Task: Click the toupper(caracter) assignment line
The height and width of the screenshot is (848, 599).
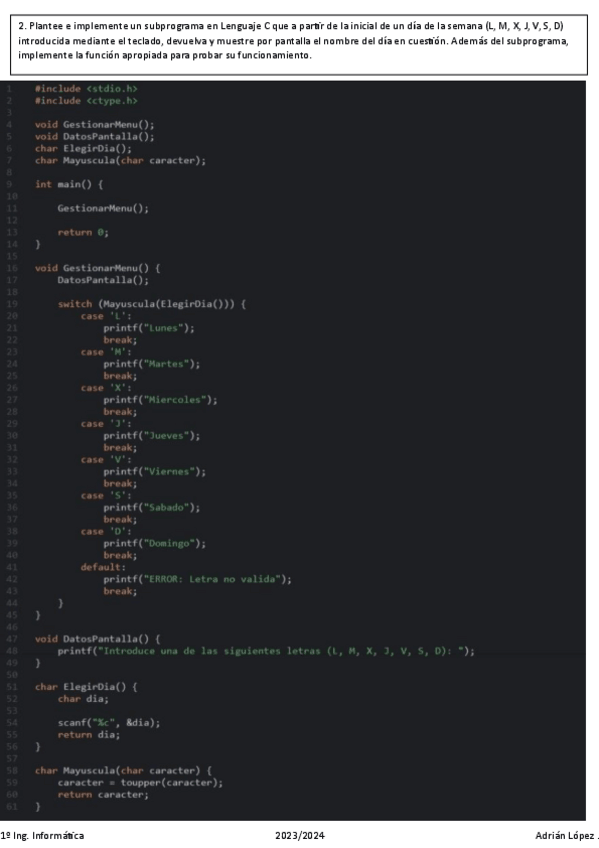Action: click(x=141, y=783)
